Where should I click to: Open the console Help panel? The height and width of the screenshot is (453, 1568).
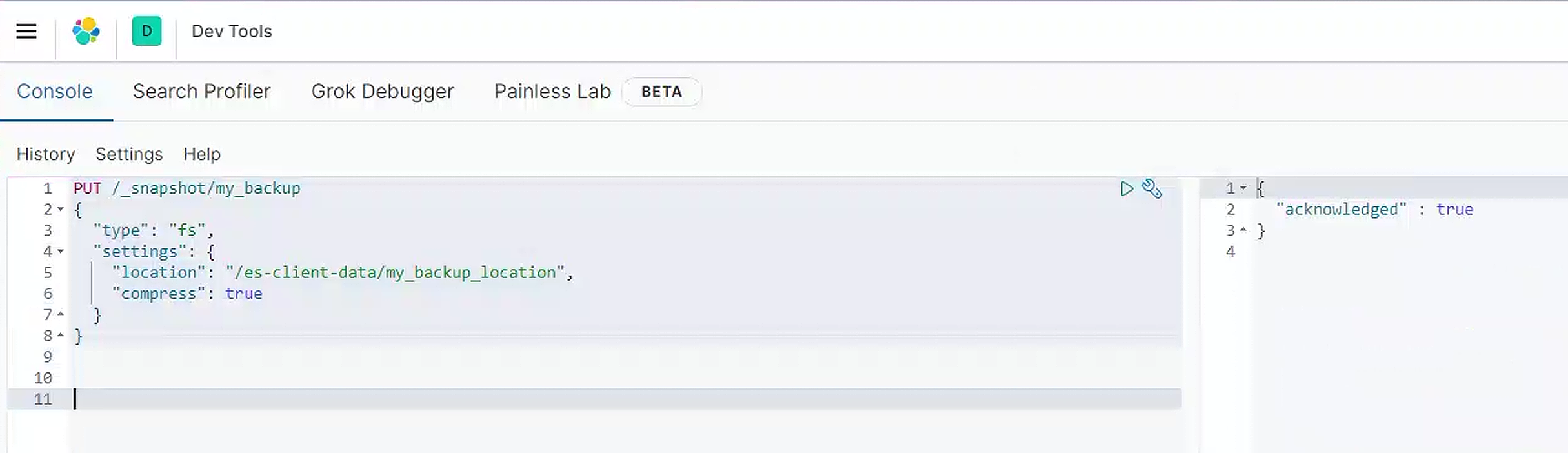pos(202,154)
